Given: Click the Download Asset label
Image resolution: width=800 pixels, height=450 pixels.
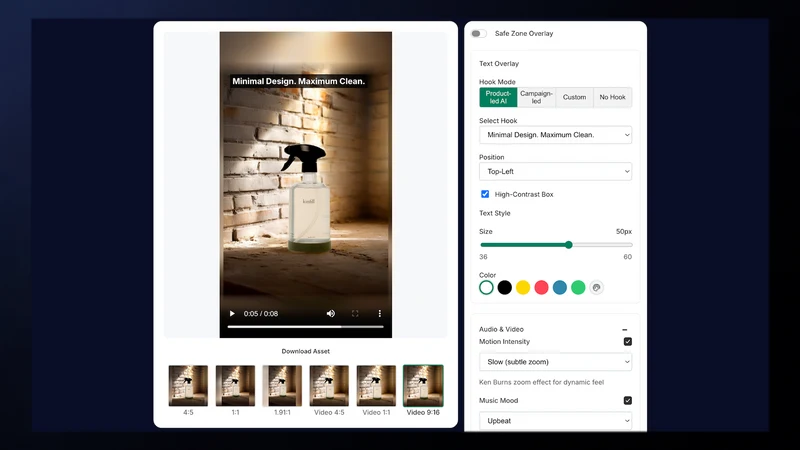Looking at the screenshot, I should pyautogui.click(x=306, y=351).
